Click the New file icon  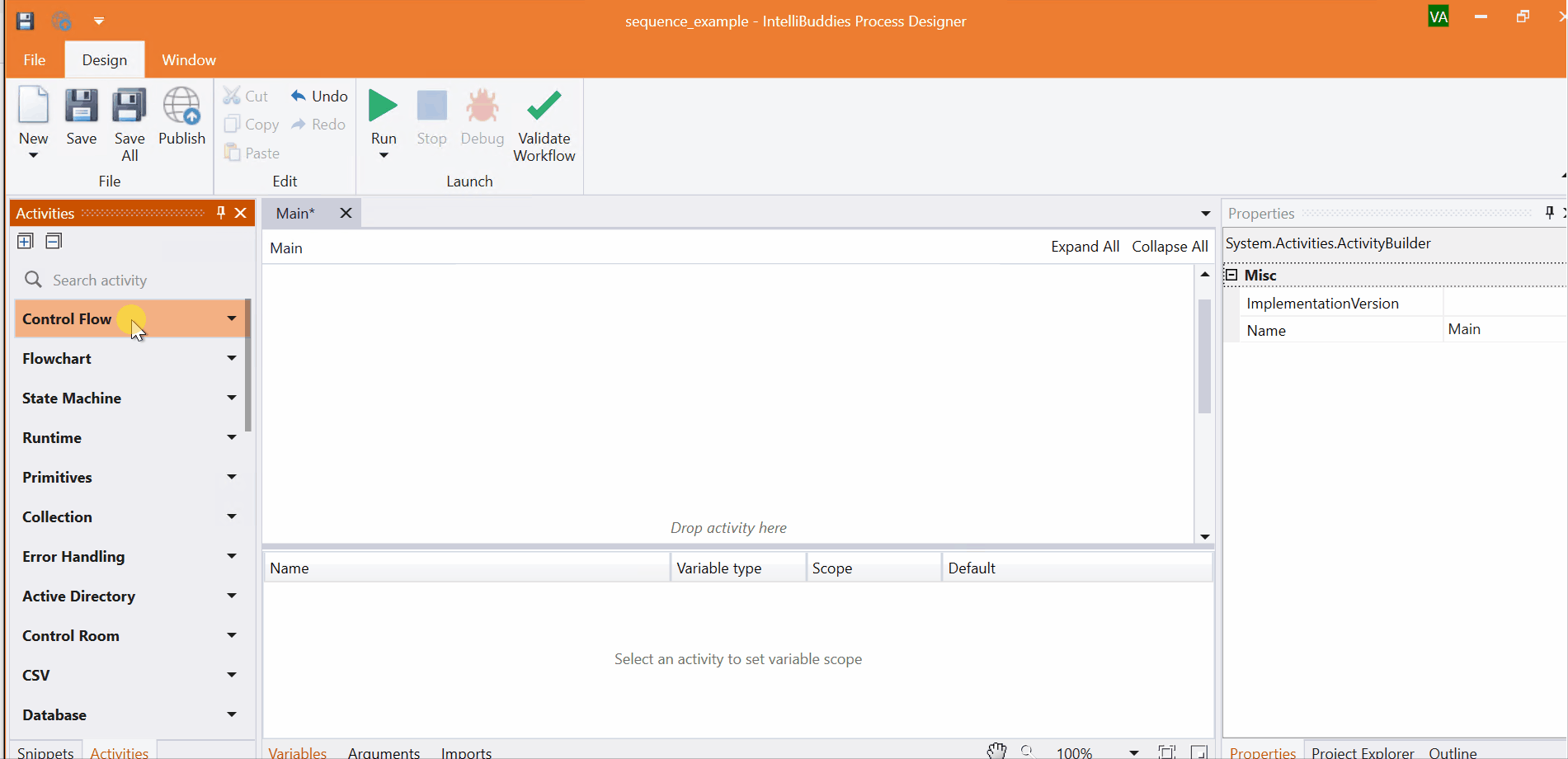click(34, 106)
